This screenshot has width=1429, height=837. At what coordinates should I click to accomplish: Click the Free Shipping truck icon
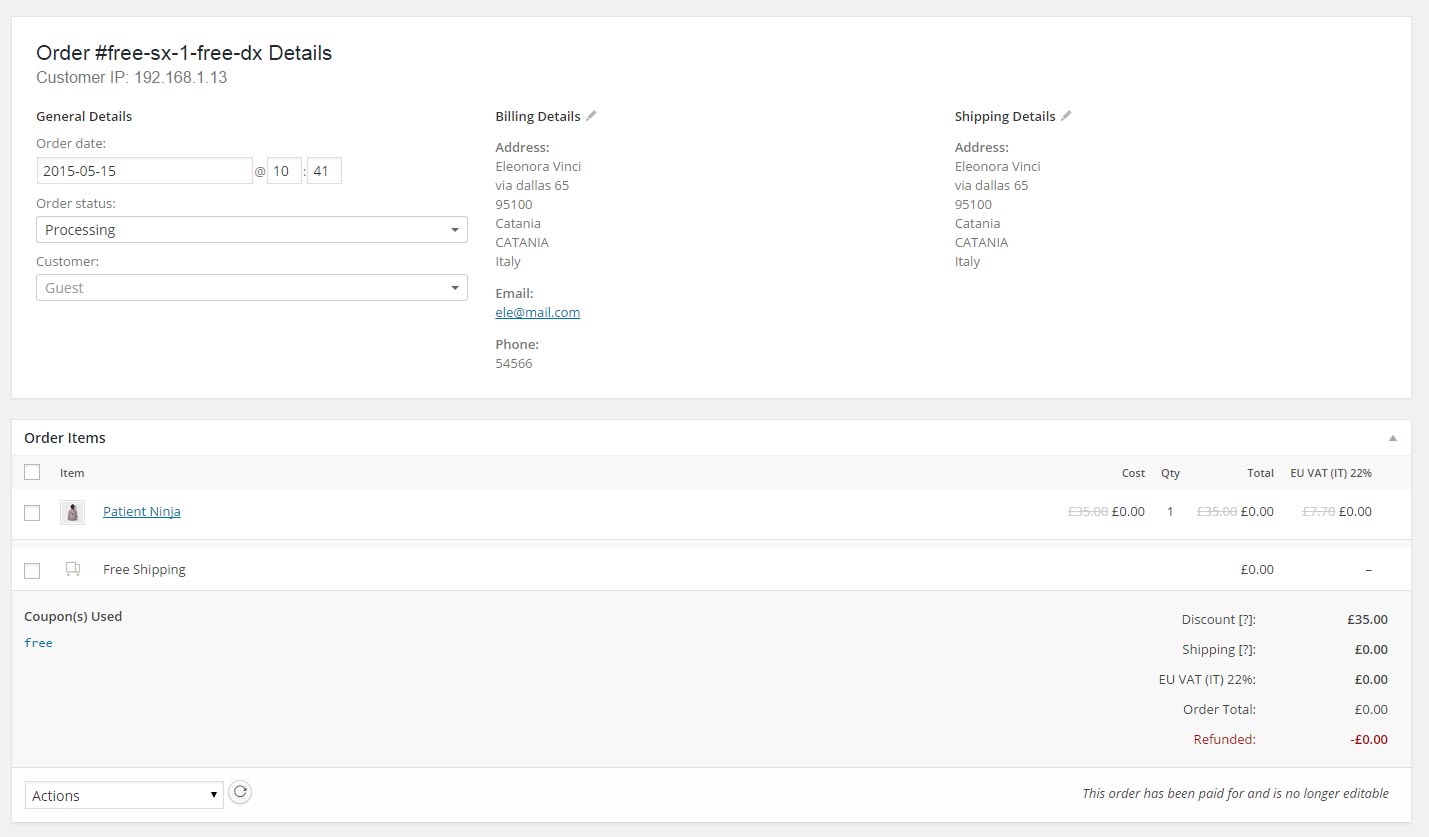click(x=72, y=569)
